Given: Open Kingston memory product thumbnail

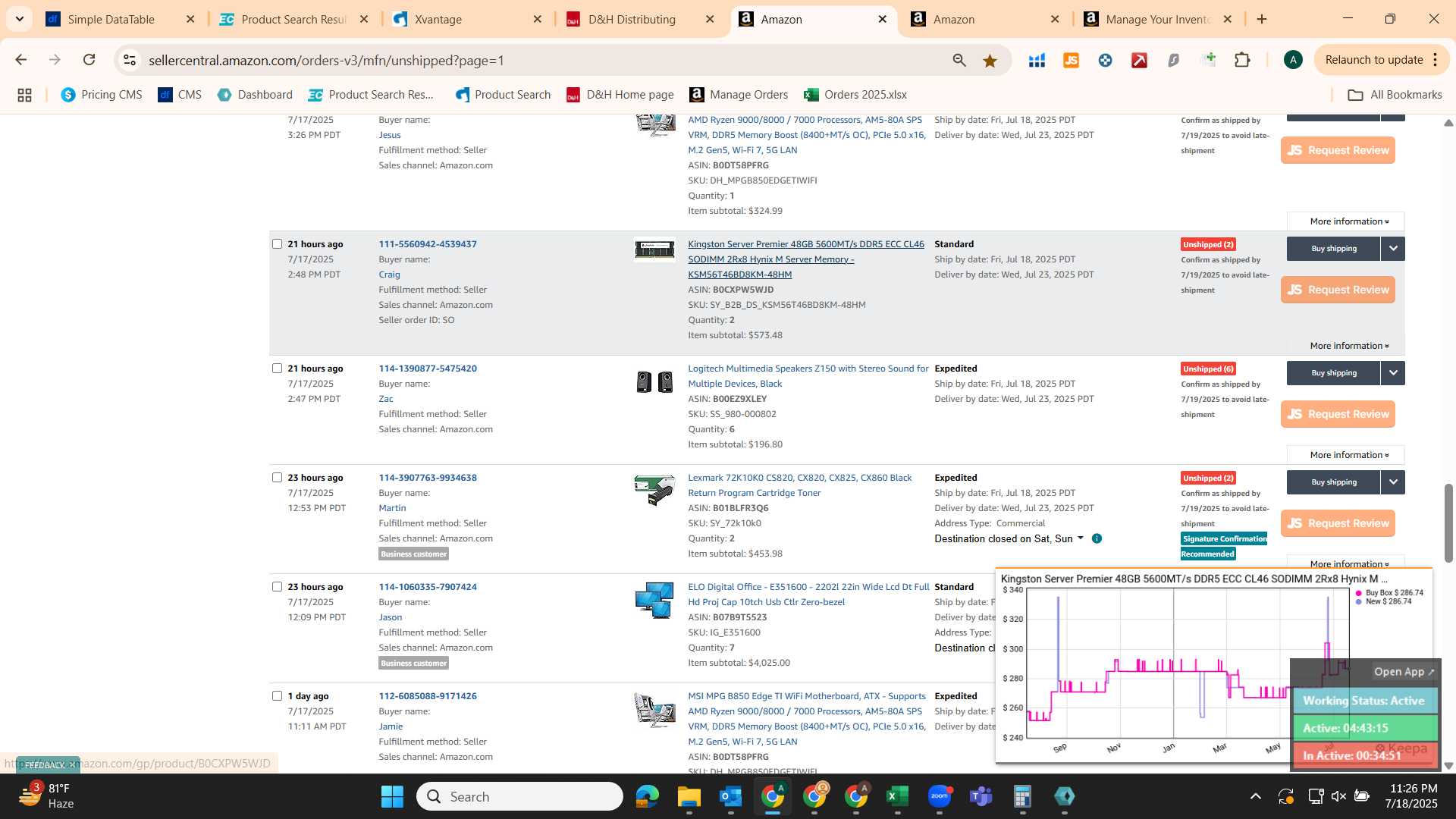Looking at the screenshot, I should (x=654, y=249).
